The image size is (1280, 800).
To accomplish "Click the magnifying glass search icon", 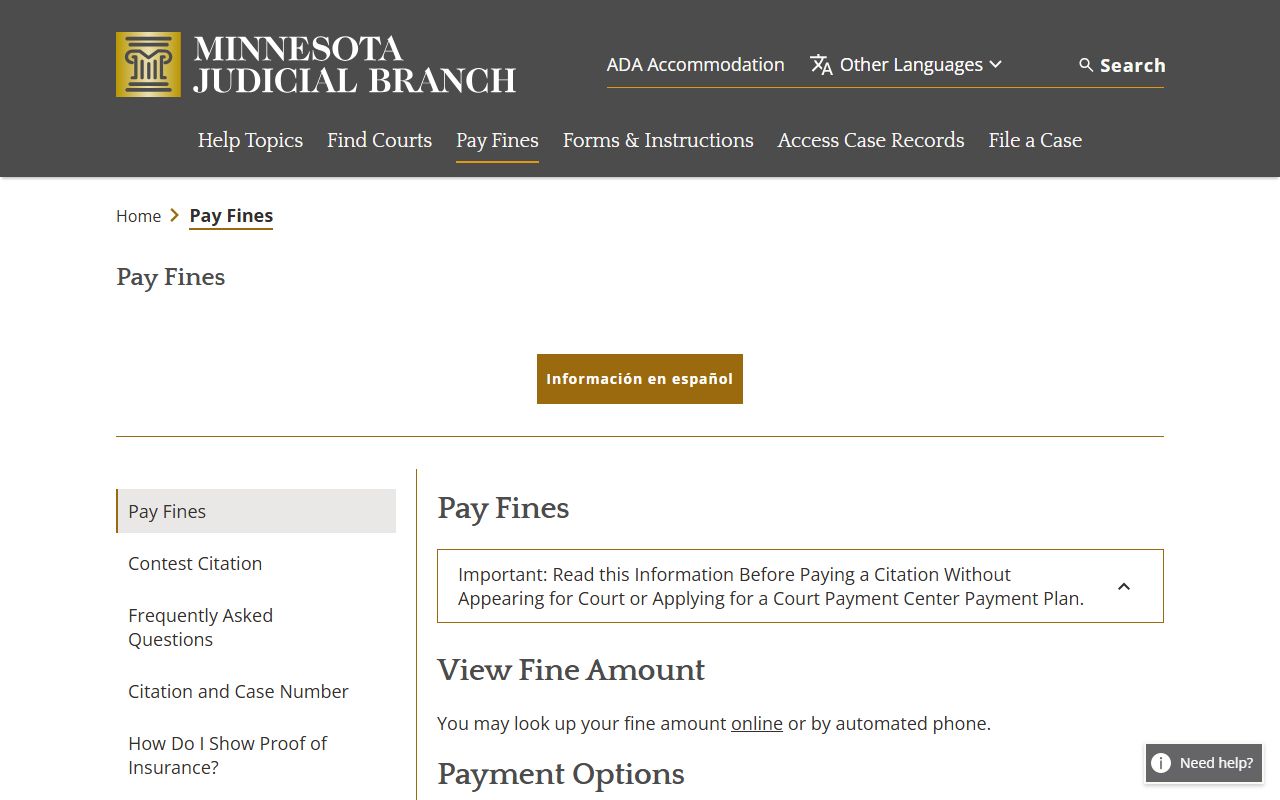I will 1086,65.
